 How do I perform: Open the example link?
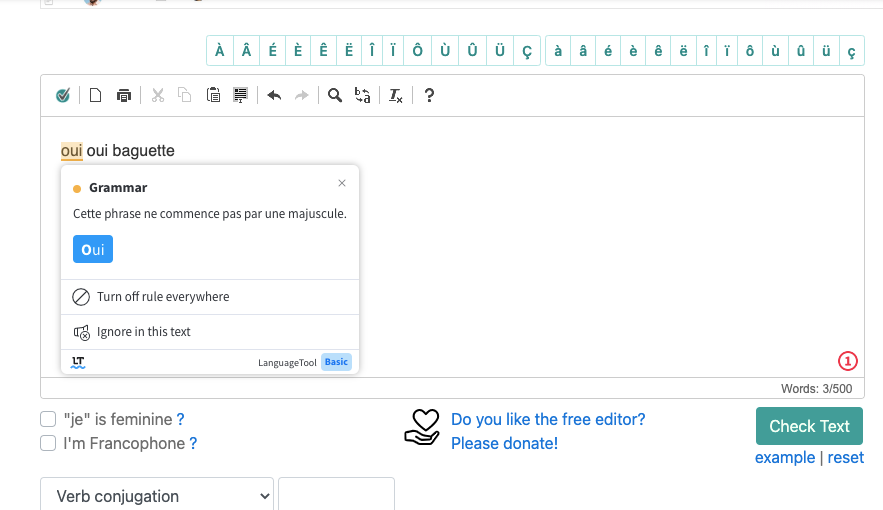[785, 458]
